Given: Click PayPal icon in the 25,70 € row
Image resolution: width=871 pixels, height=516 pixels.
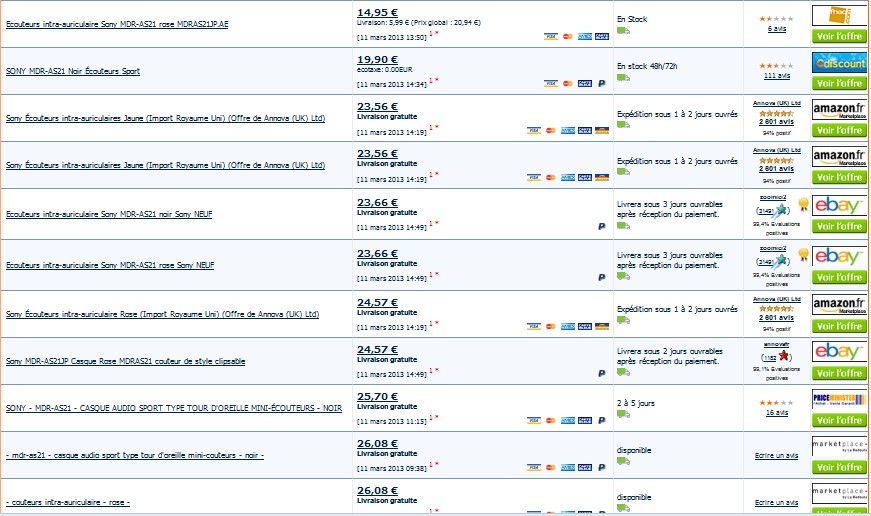Looking at the screenshot, I should point(602,420).
